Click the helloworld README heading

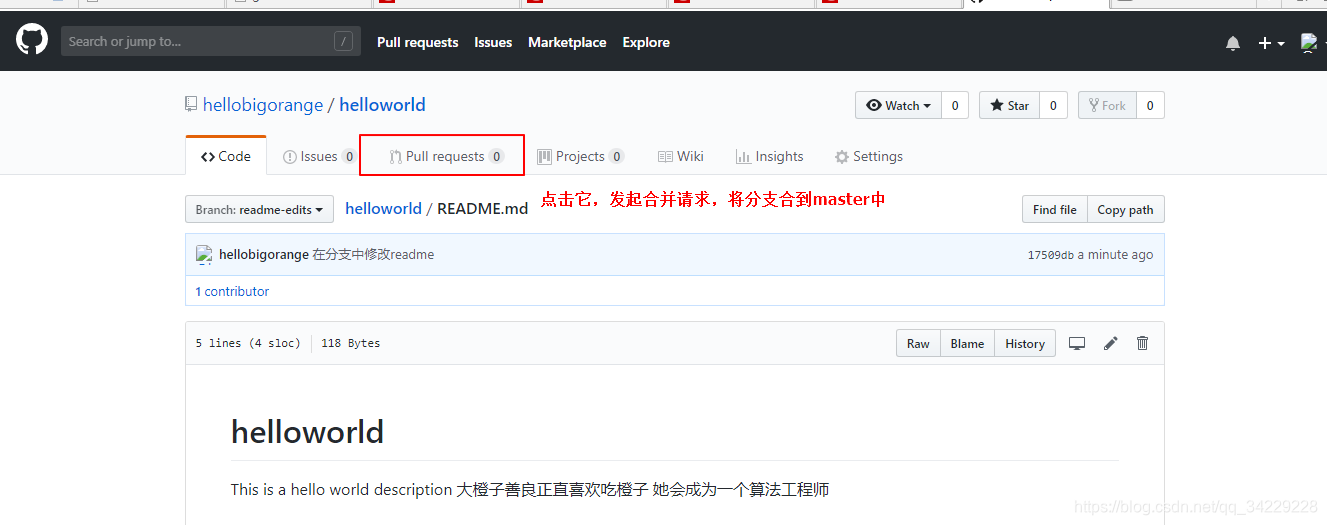(x=307, y=432)
